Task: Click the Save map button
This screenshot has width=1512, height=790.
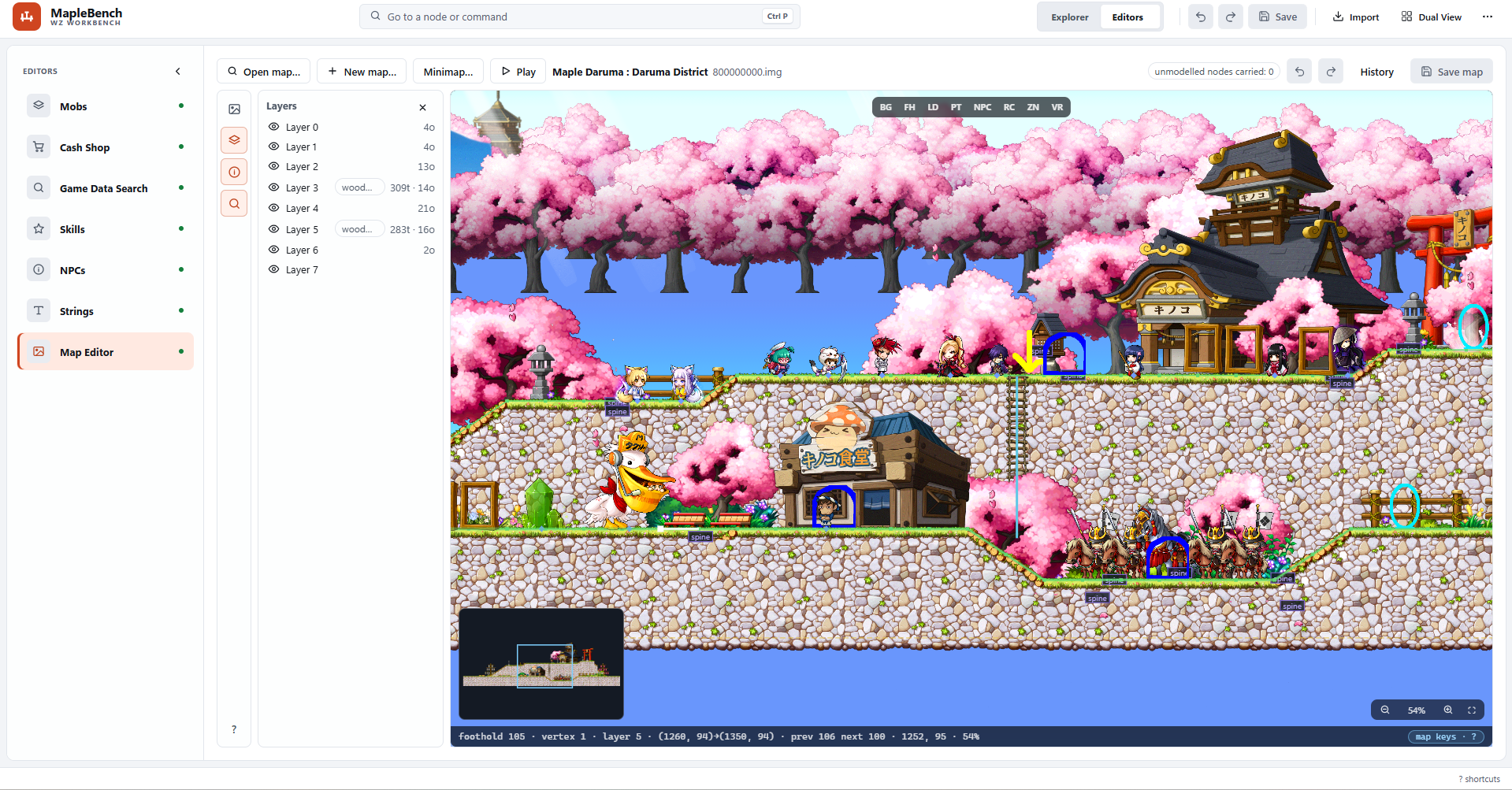Action: click(1451, 72)
